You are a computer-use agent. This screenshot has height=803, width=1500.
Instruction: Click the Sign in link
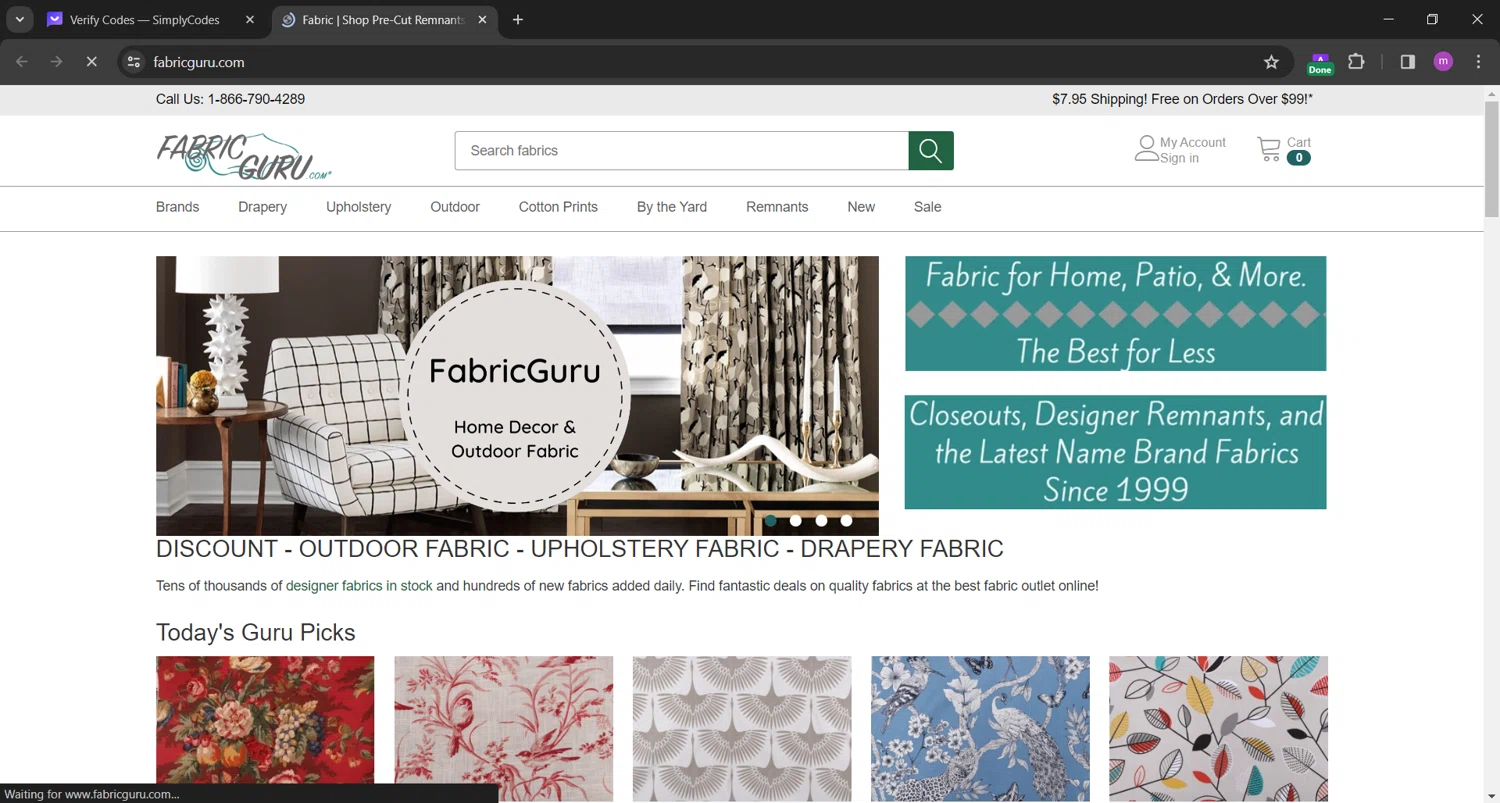(1179, 158)
